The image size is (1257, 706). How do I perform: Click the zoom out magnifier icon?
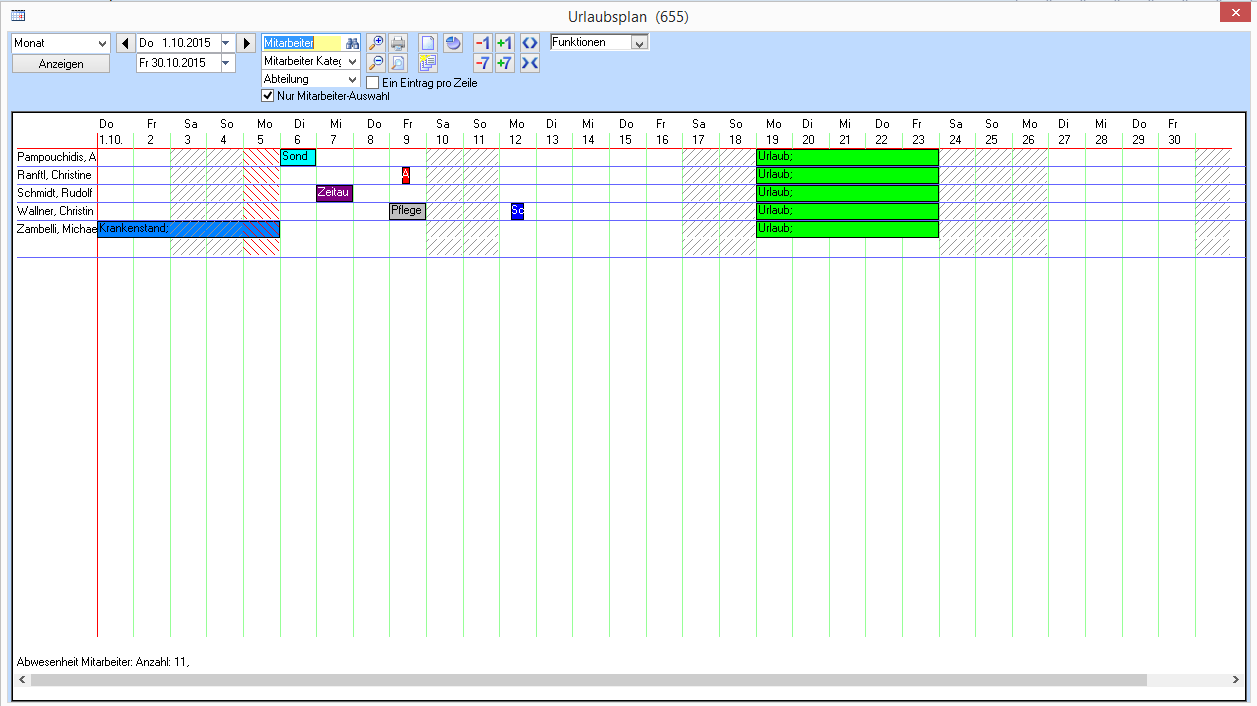click(x=376, y=63)
